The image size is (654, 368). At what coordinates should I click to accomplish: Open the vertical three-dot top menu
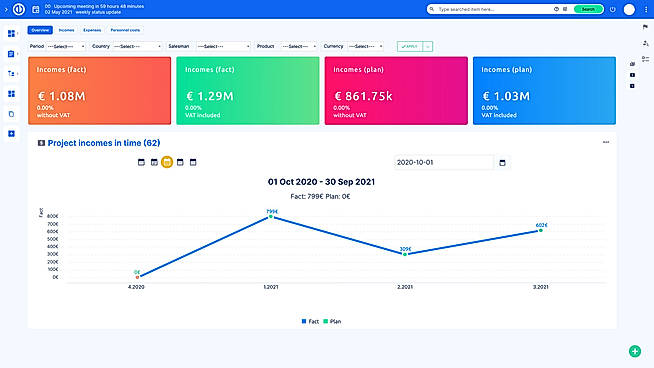(646, 9)
